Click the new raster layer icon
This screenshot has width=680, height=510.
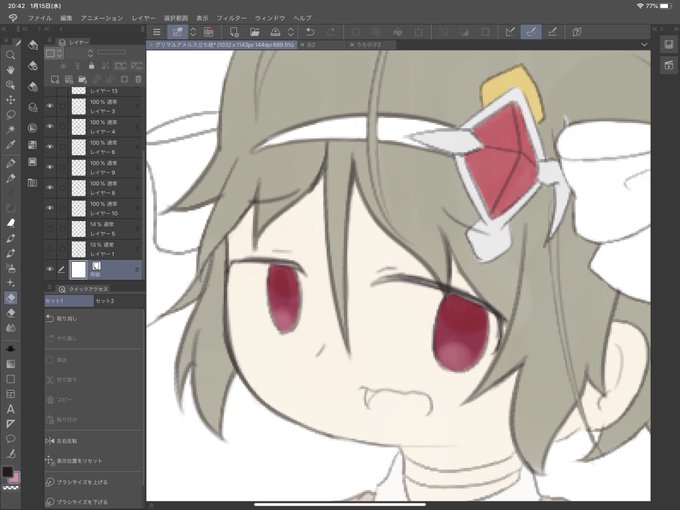55,79
